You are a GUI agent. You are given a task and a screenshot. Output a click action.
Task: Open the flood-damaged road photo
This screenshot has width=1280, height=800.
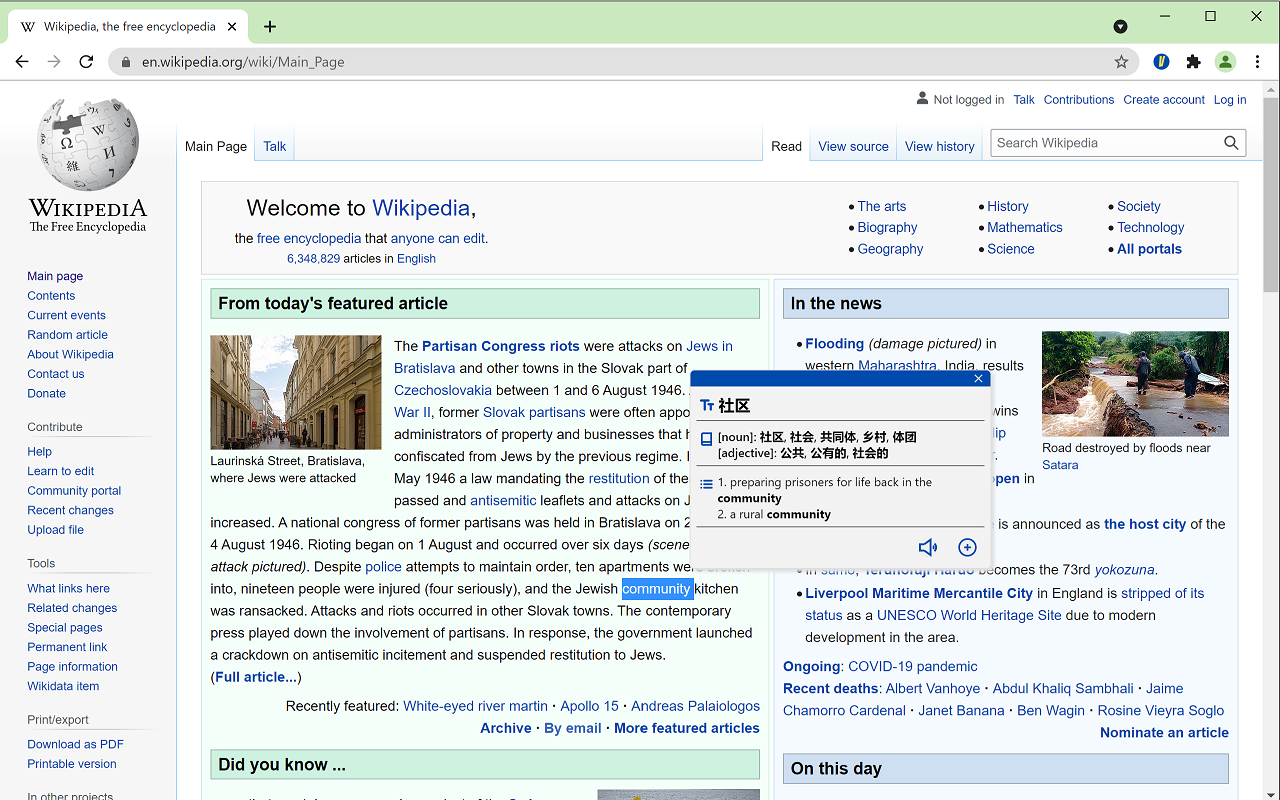[1135, 384]
